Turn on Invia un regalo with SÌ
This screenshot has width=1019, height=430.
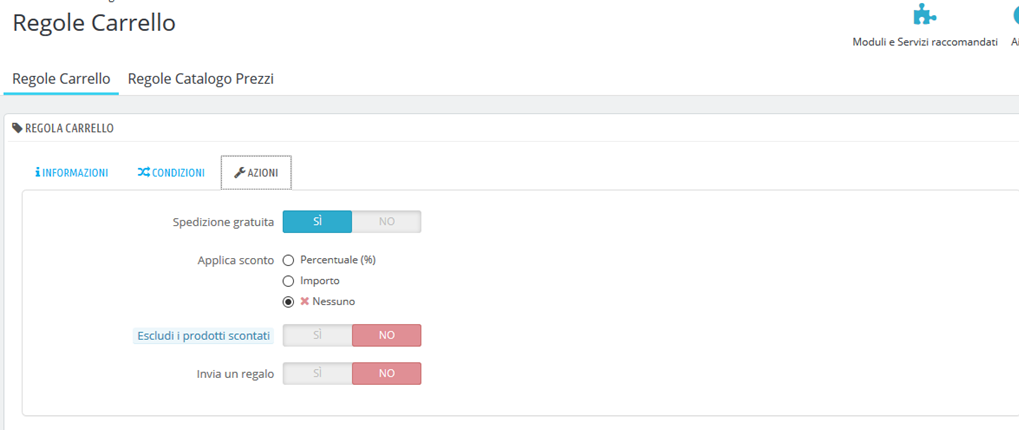click(x=317, y=373)
